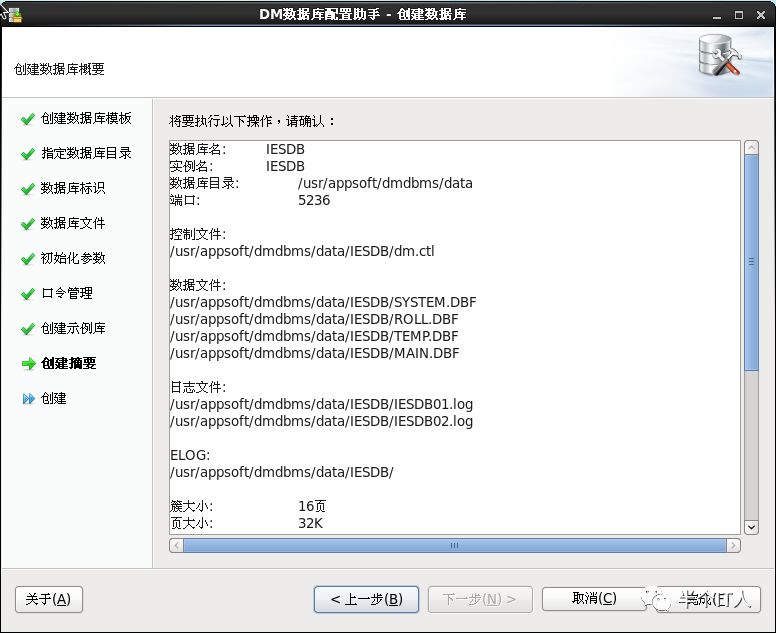Click the path line under ELOG:
776x633 pixels.
coord(282,472)
